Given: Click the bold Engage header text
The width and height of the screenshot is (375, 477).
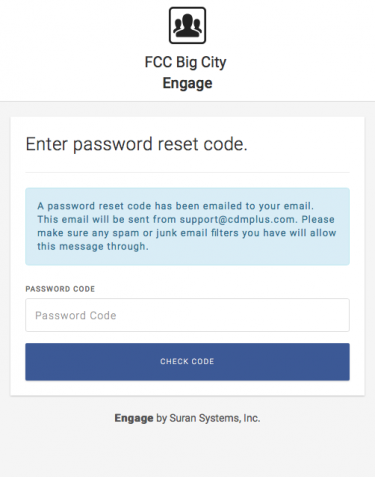Looking at the screenshot, I should [x=187, y=83].
